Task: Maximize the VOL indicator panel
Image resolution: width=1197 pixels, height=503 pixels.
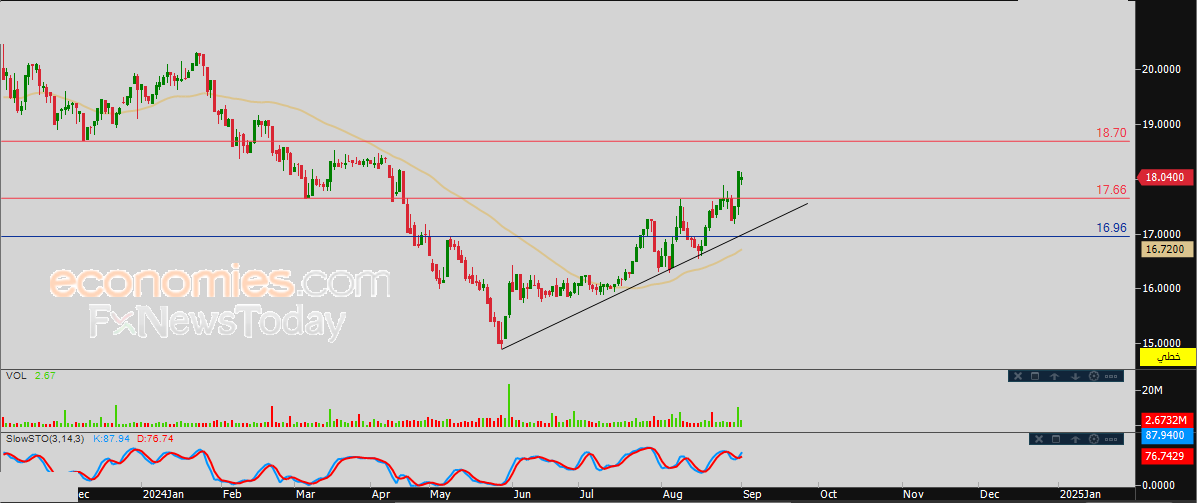Action: coord(1035,376)
